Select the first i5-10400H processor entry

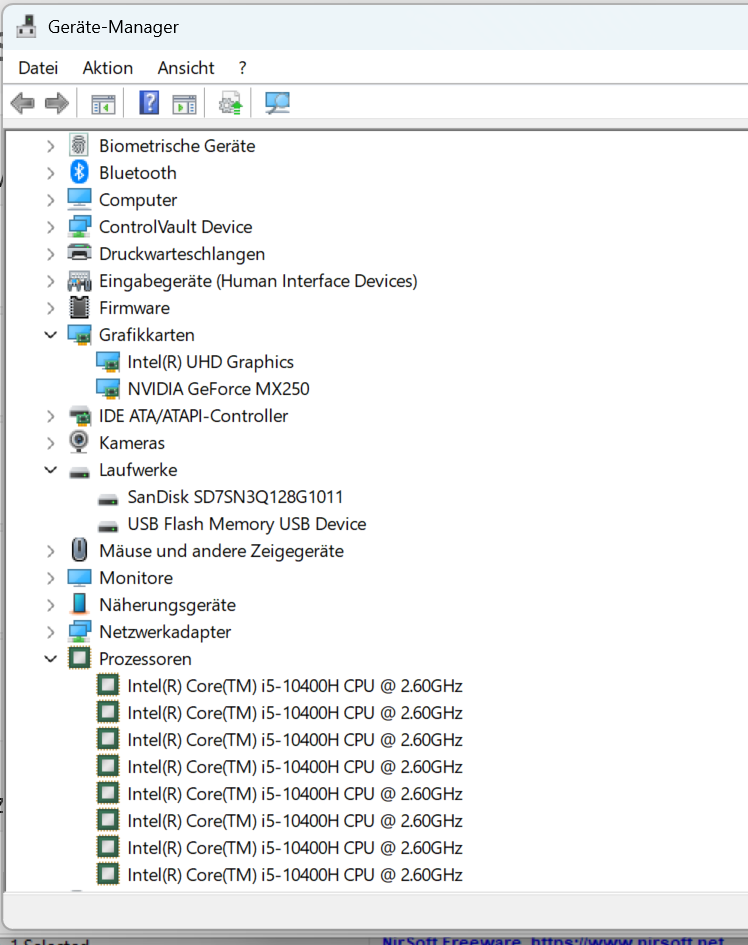tap(295, 686)
